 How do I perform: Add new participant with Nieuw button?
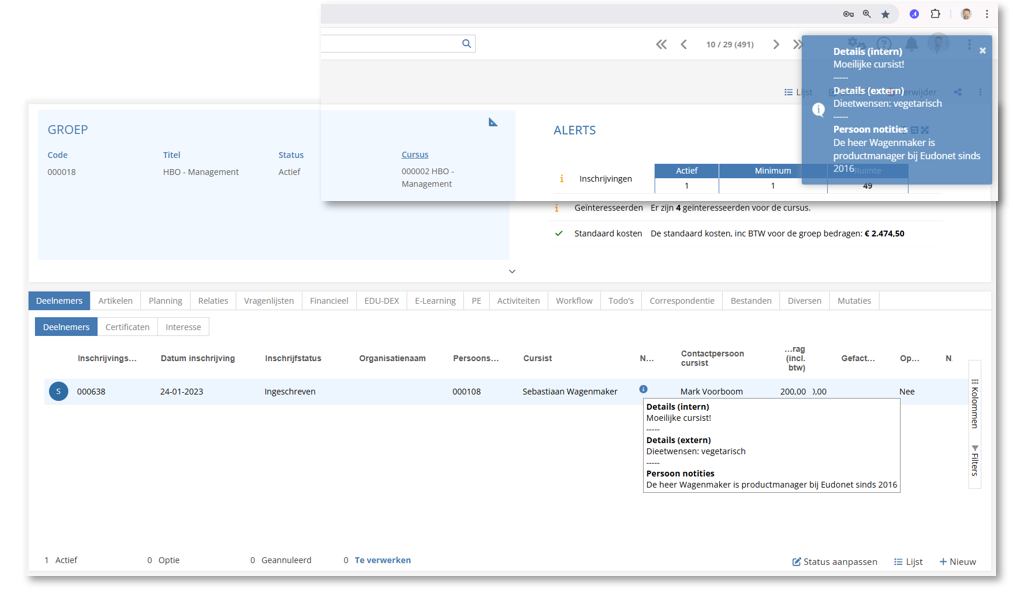tap(957, 561)
